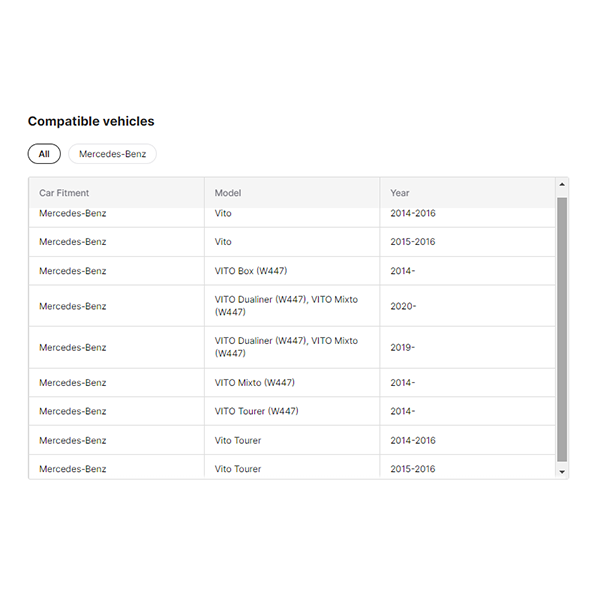Click the scrollbar down arrow
The image size is (600, 600).
click(x=562, y=471)
